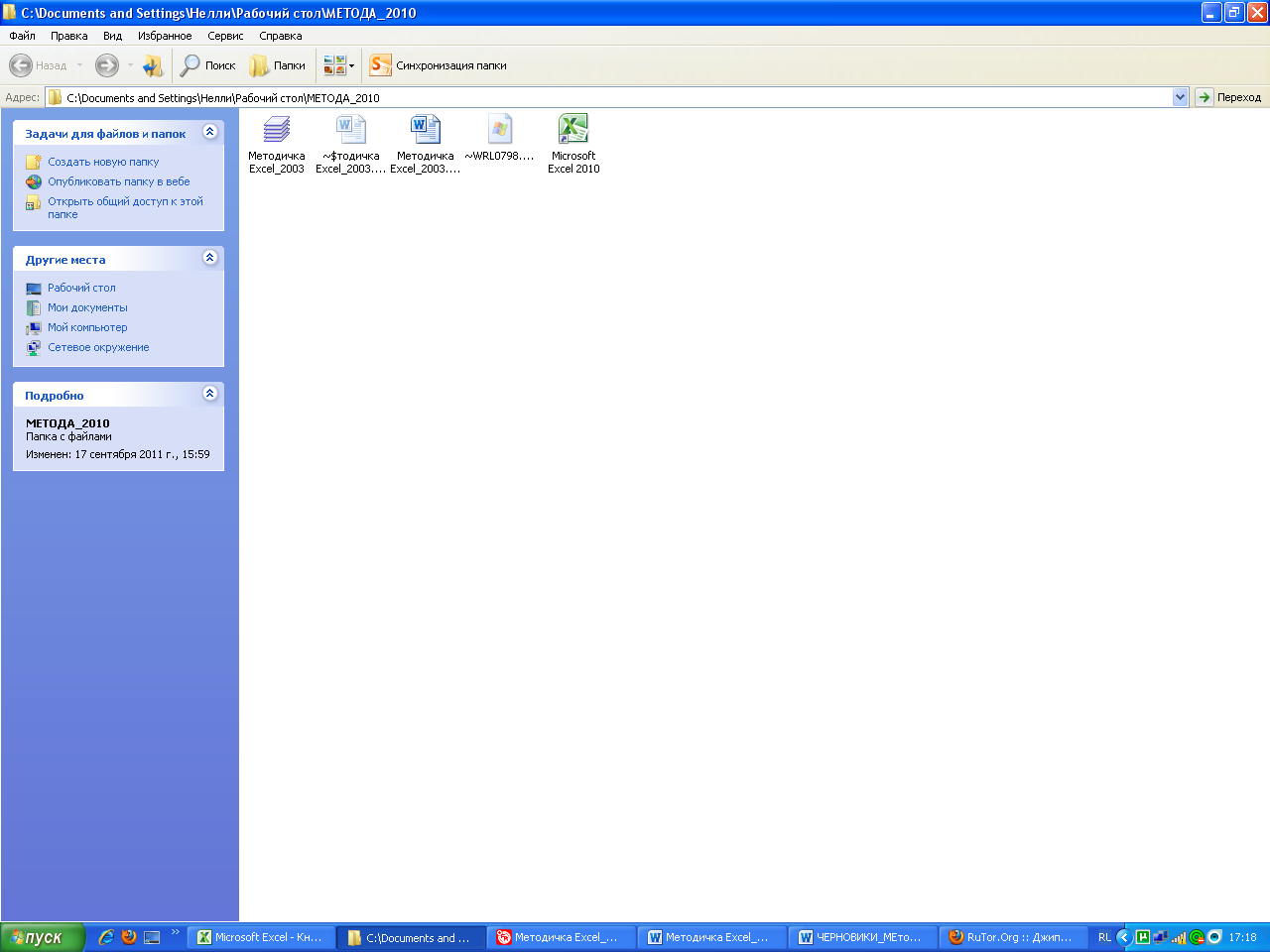This screenshot has height=952, width=1270.
Task: Open the Файл menu
Action: pyautogui.click(x=22, y=36)
